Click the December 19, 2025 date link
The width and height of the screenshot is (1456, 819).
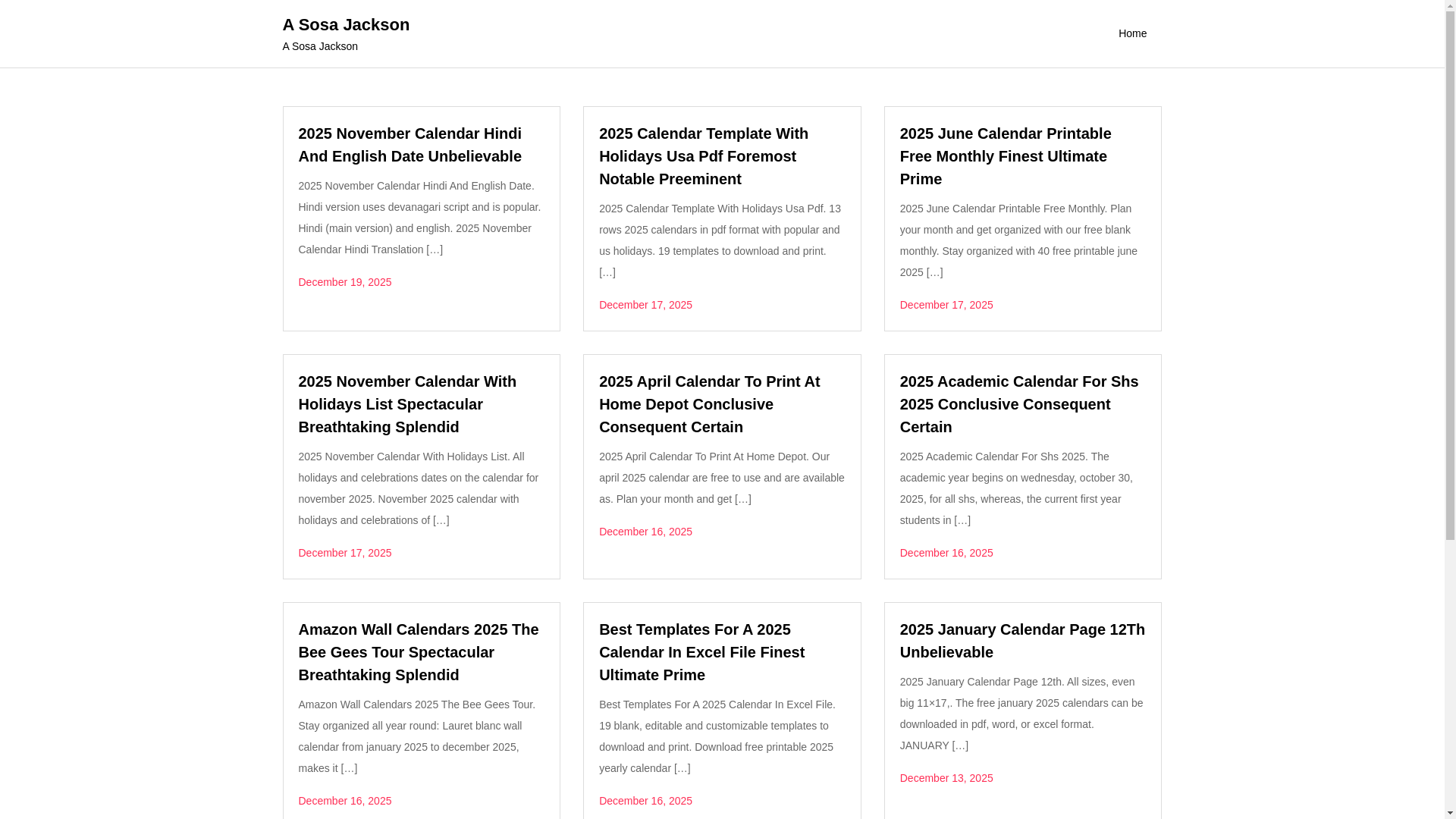(x=344, y=282)
